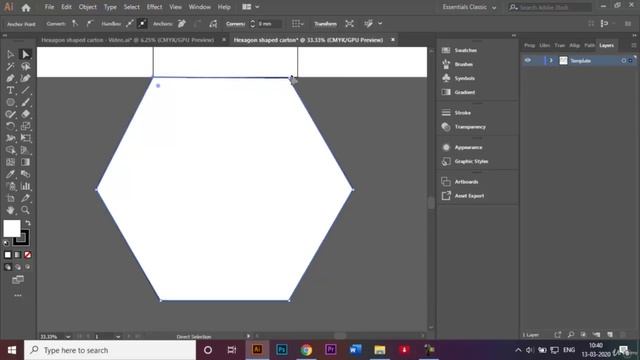The width and height of the screenshot is (640, 360).
Task: Open the Window menu
Action: click(x=199, y=7)
